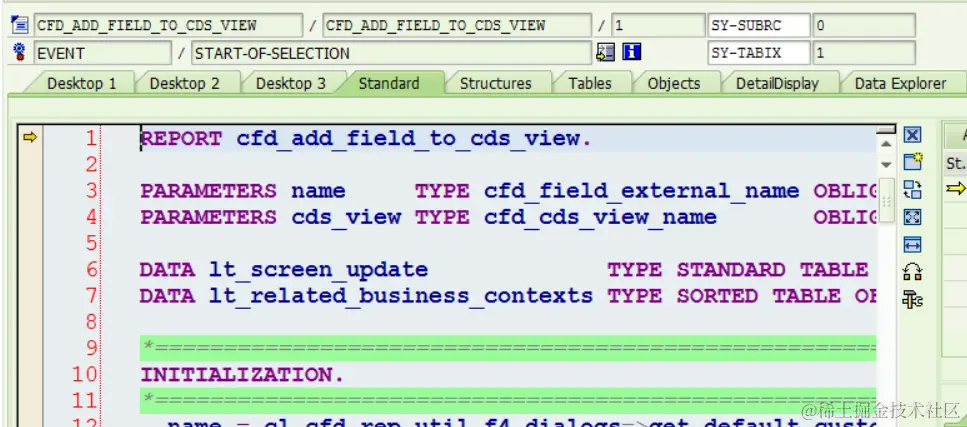Click the code editor scroll up arrow
This screenshot has width=967, height=427.
tap(886, 144)
